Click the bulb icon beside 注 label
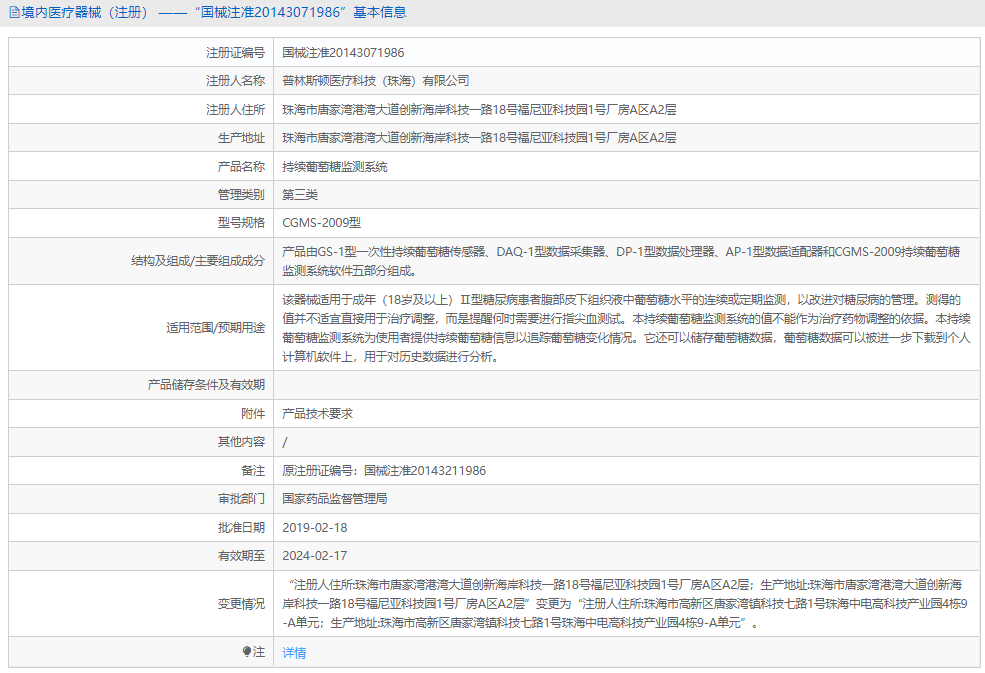985x673 pixels. pos(247,652)
